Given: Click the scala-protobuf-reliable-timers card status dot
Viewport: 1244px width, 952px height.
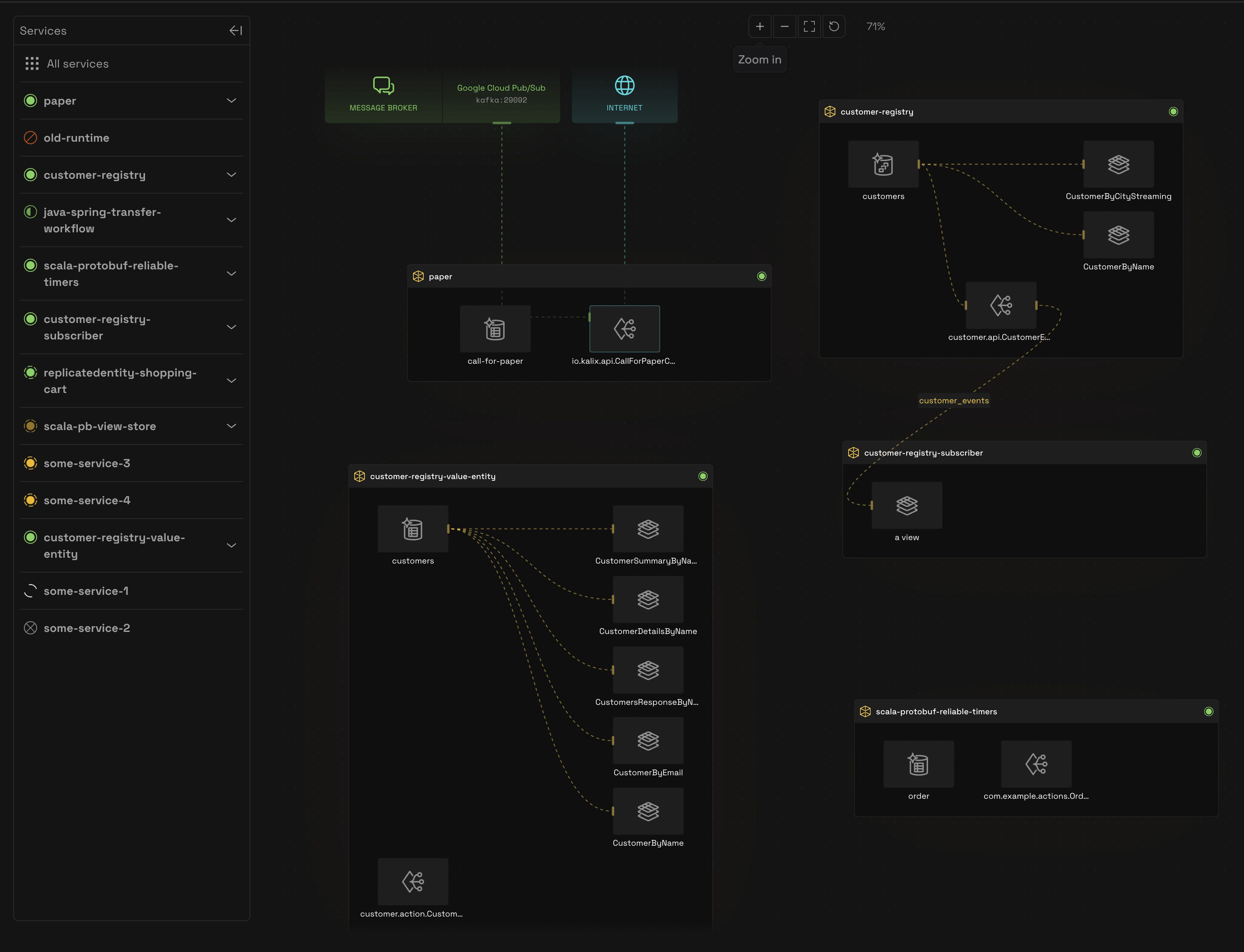Looking at the screenshot, I should point(1208,712).
